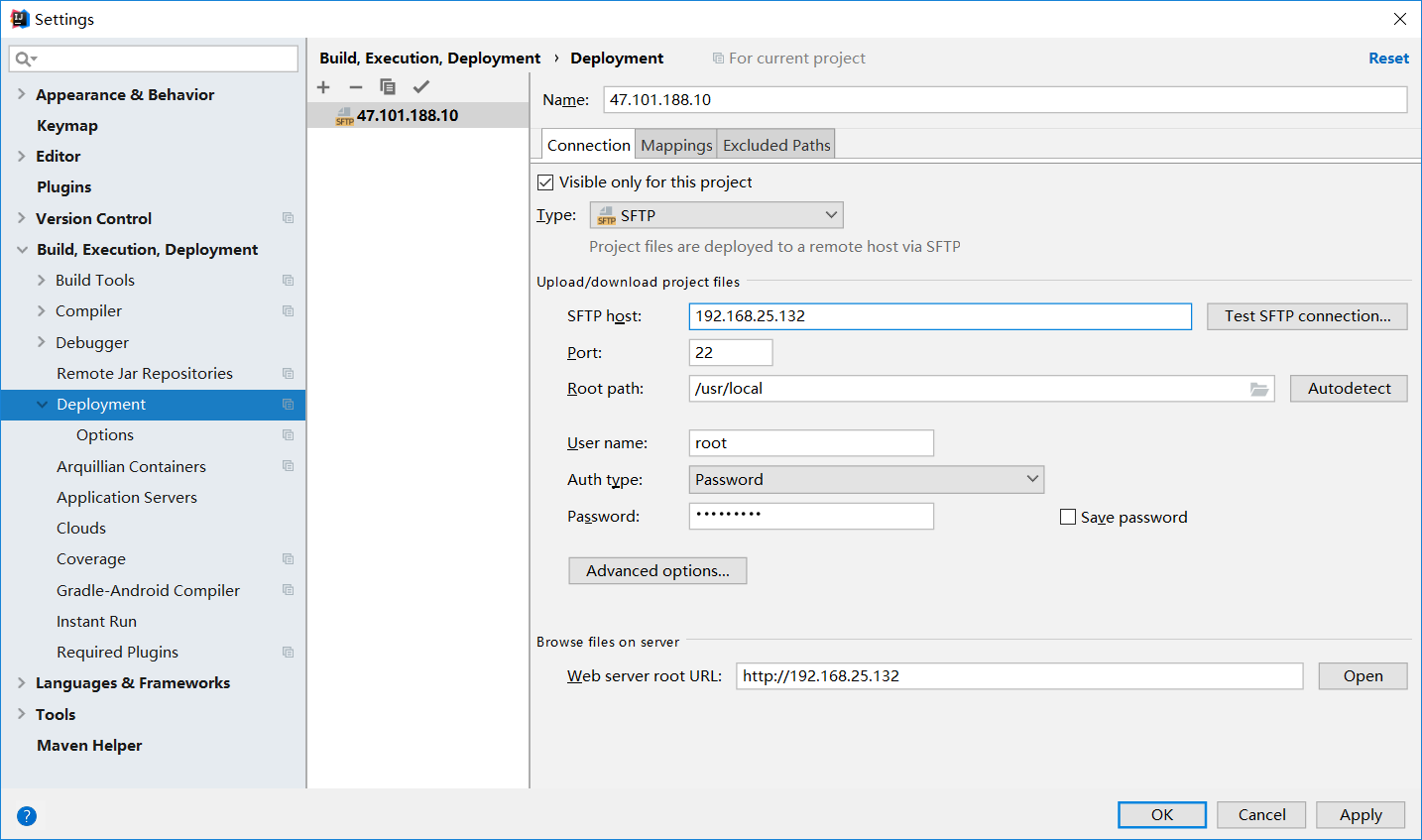Click the Reset link
Image resolution: width=1422 pixels, height=840 pixels.
click(x=1388, y=59)
